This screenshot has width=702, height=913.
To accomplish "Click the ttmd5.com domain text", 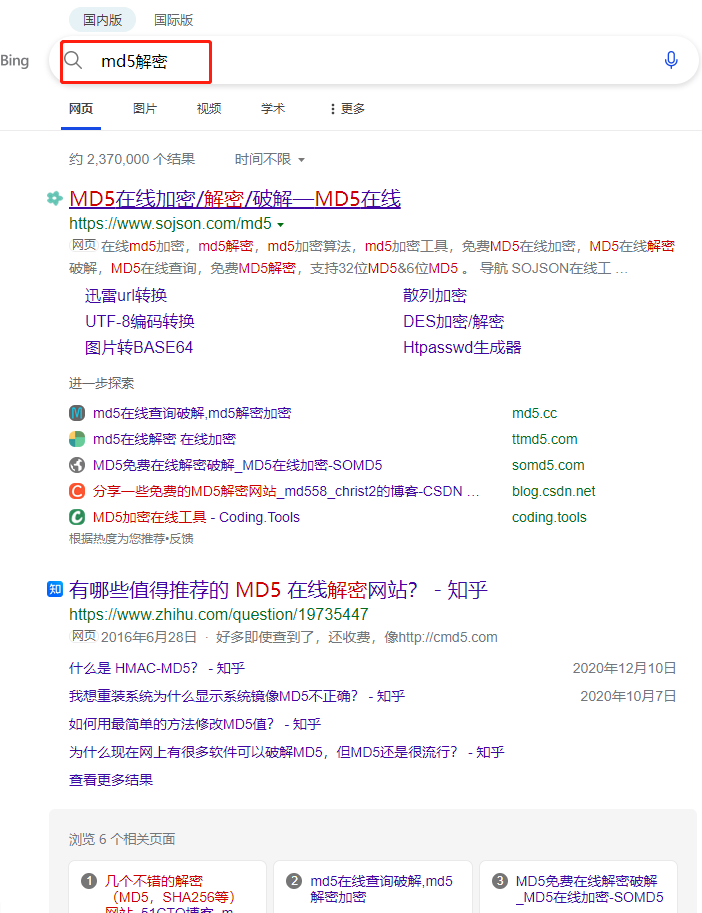I will 545,439.
